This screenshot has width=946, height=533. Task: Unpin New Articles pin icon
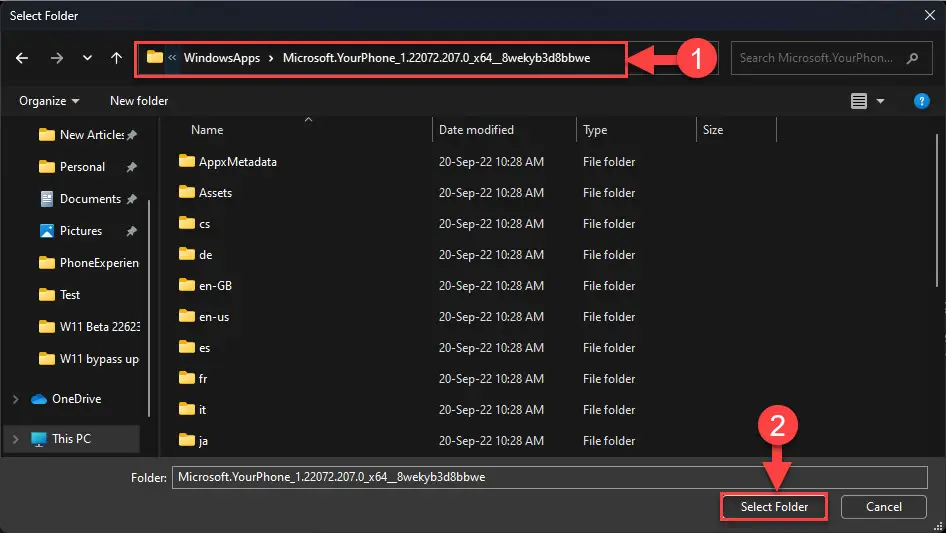point(132,135)
